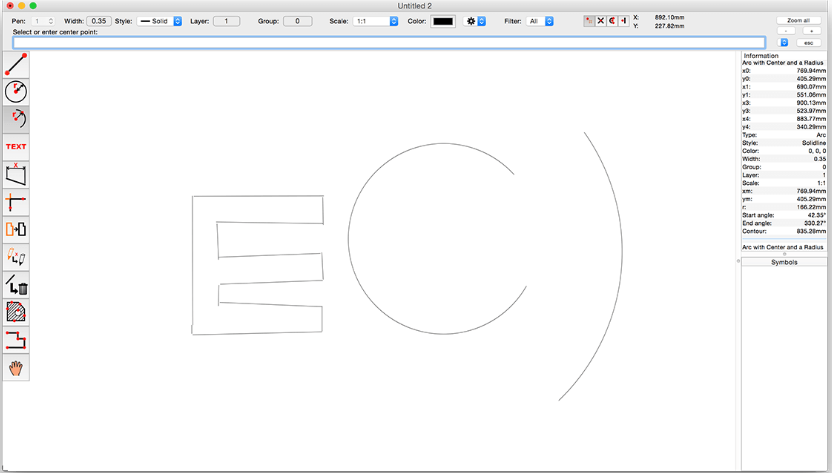Image resolution: width=832 pixels, height=473 pixels.
Task: Click the Zoom all button
Action: [798, 20]
